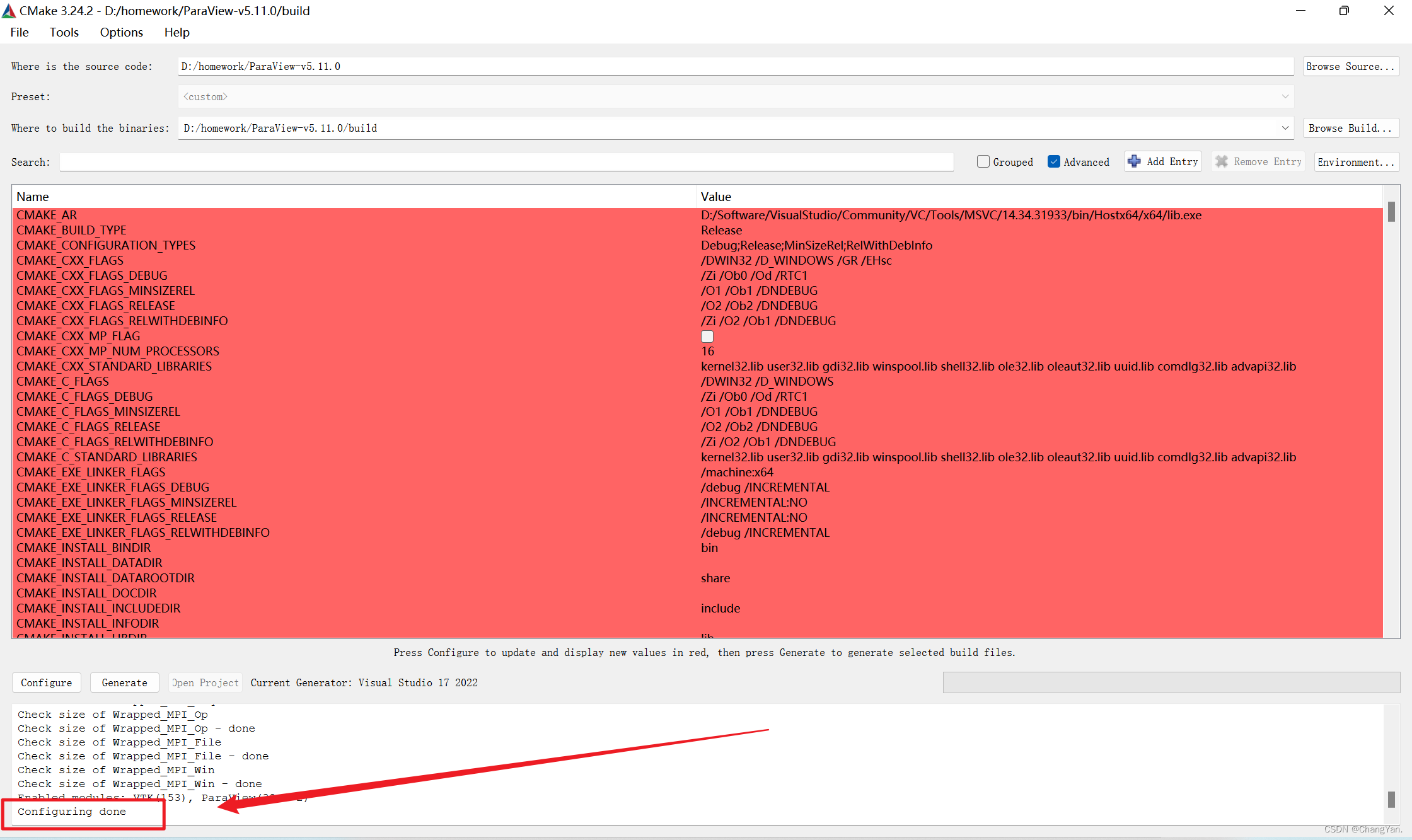Click the Browse Build button
Image resolution: width=1412 pixels, height=840 pixels.
[1351, 128]
